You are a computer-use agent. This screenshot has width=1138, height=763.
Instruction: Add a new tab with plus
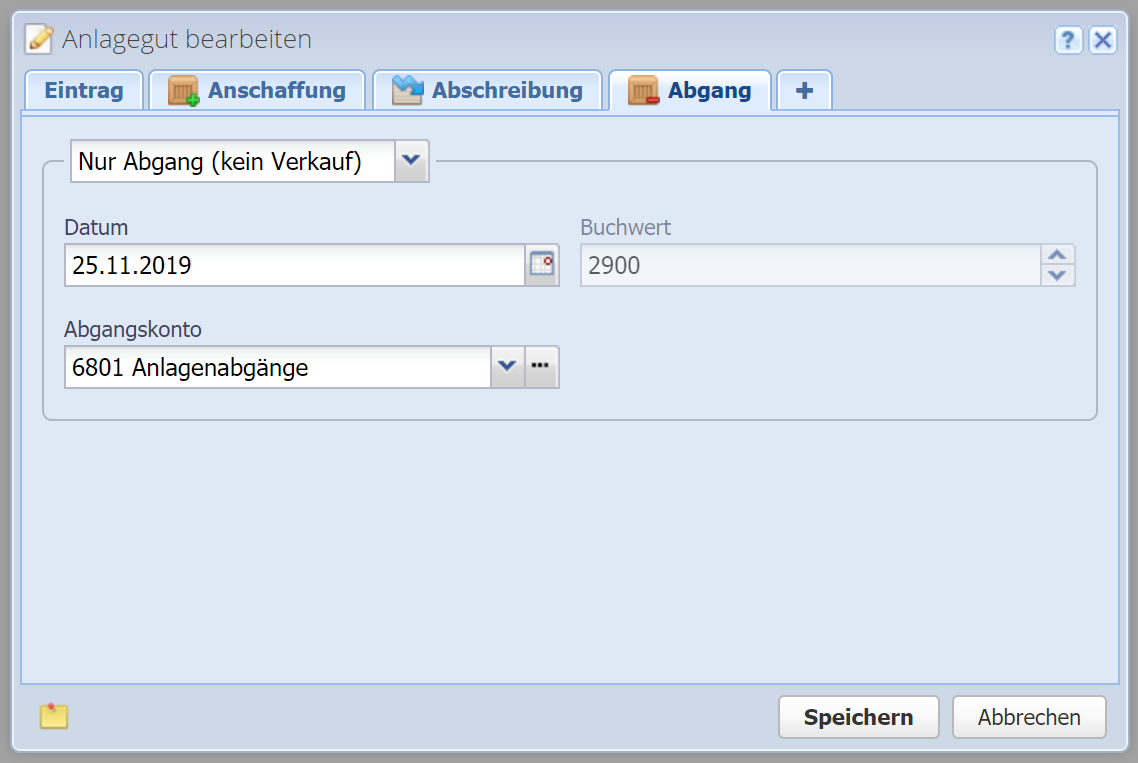coord(804,91)
